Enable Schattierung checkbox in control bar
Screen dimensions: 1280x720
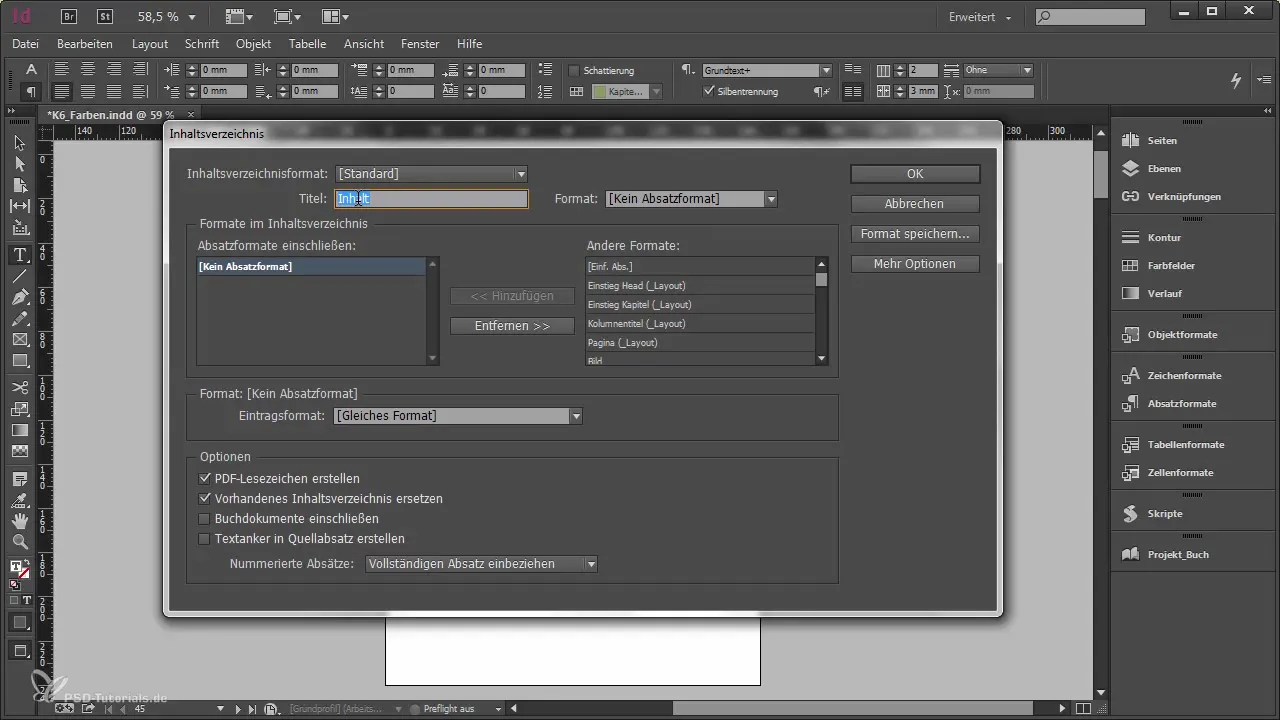point(574,71)
